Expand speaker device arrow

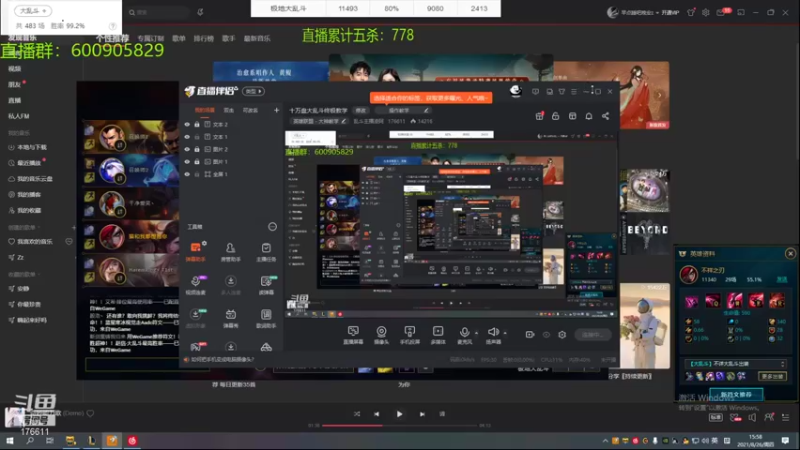[x=505, y=333]
